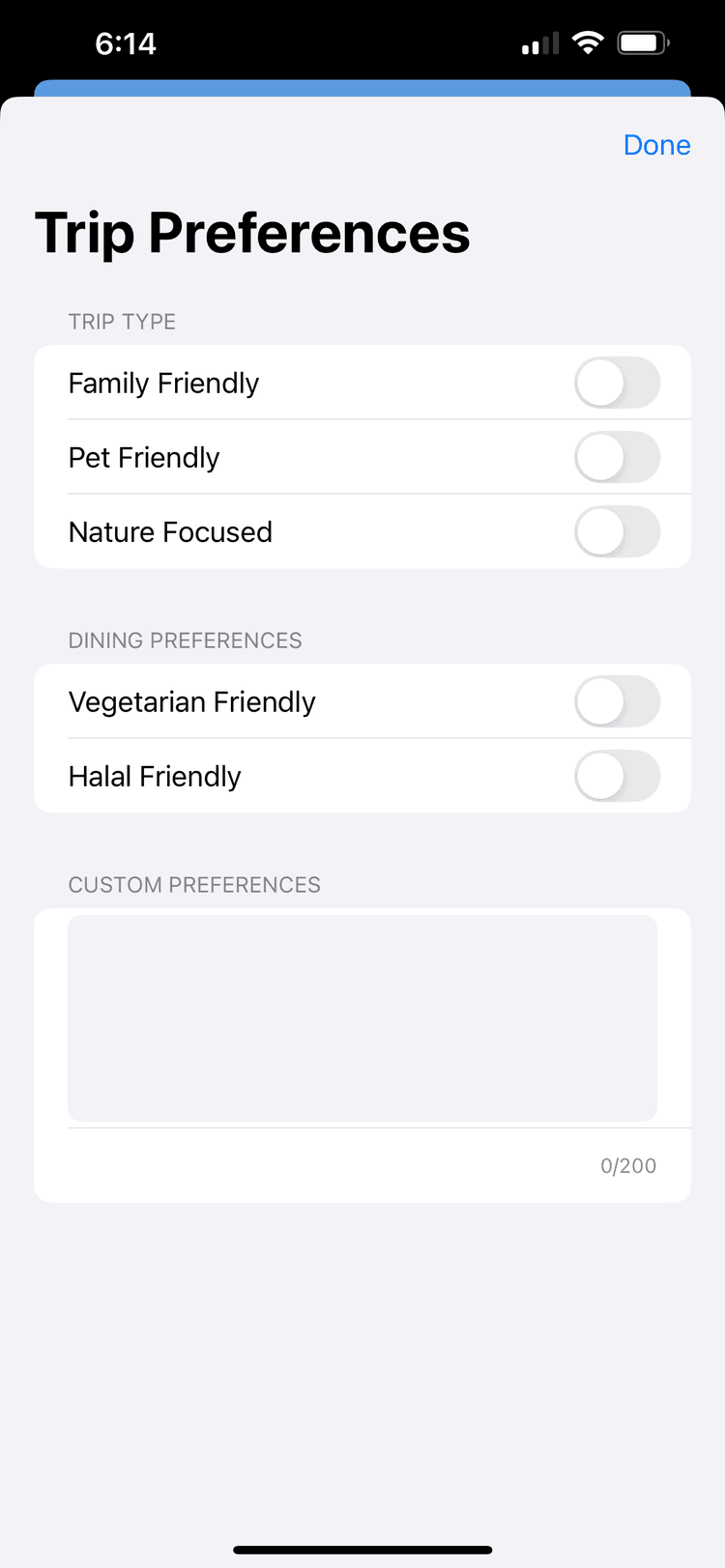725x1568 pixels.
Task: Focus the custom preferences text box
Action: point(362,1018)
